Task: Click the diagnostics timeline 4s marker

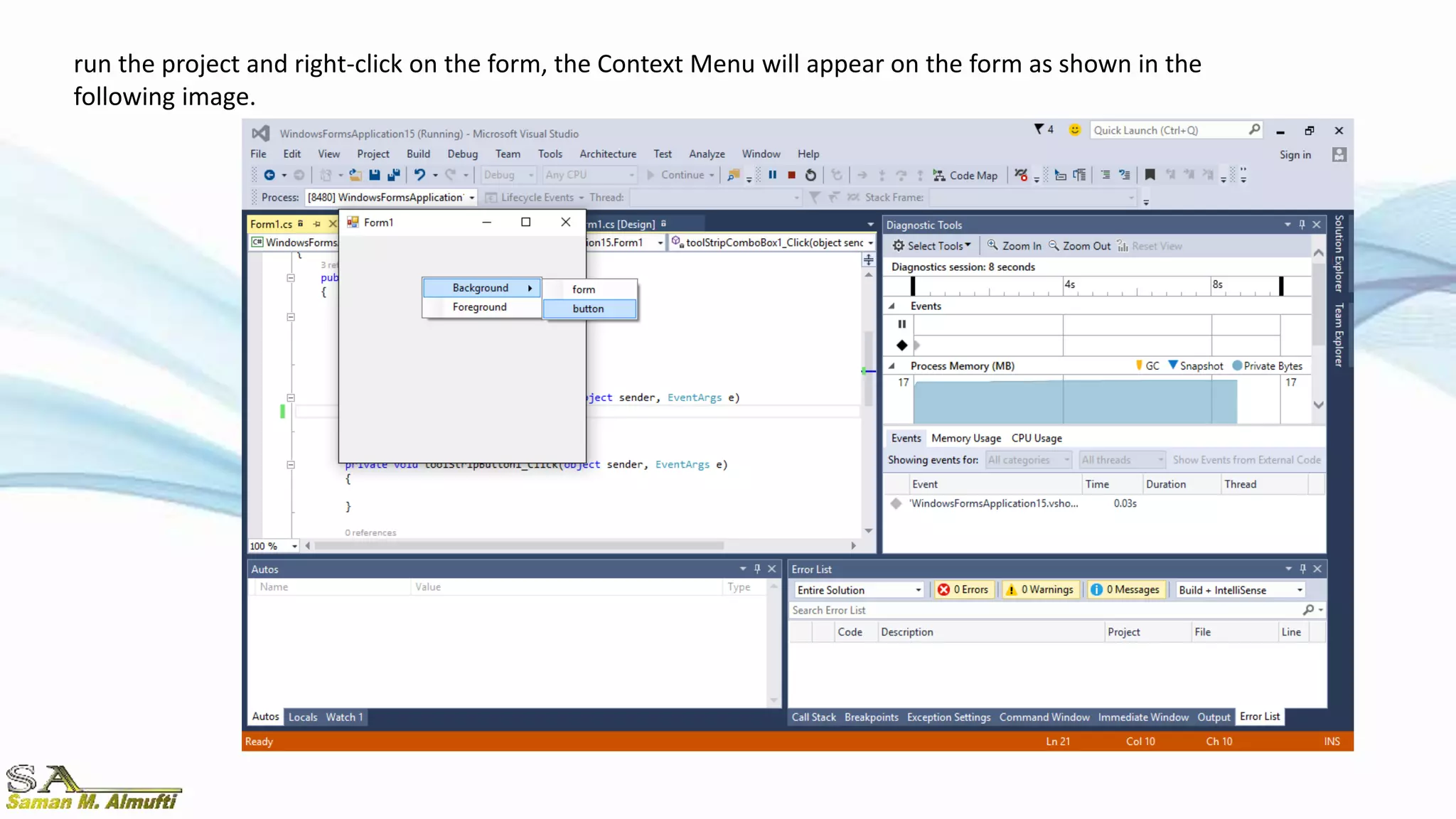Action: (x=1069, y=284)
